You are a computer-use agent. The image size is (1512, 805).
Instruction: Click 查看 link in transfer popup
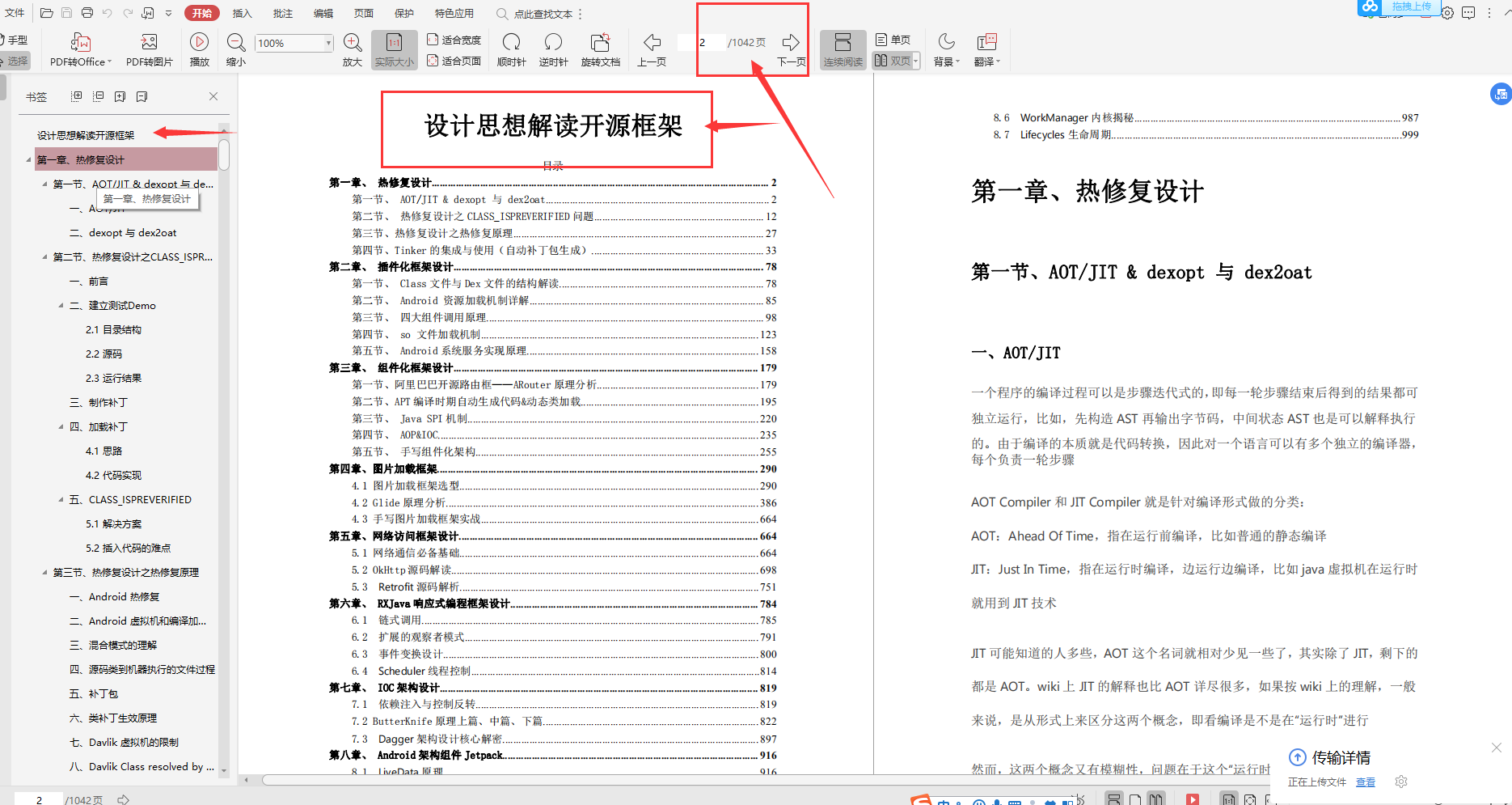tap(1366, 782)
